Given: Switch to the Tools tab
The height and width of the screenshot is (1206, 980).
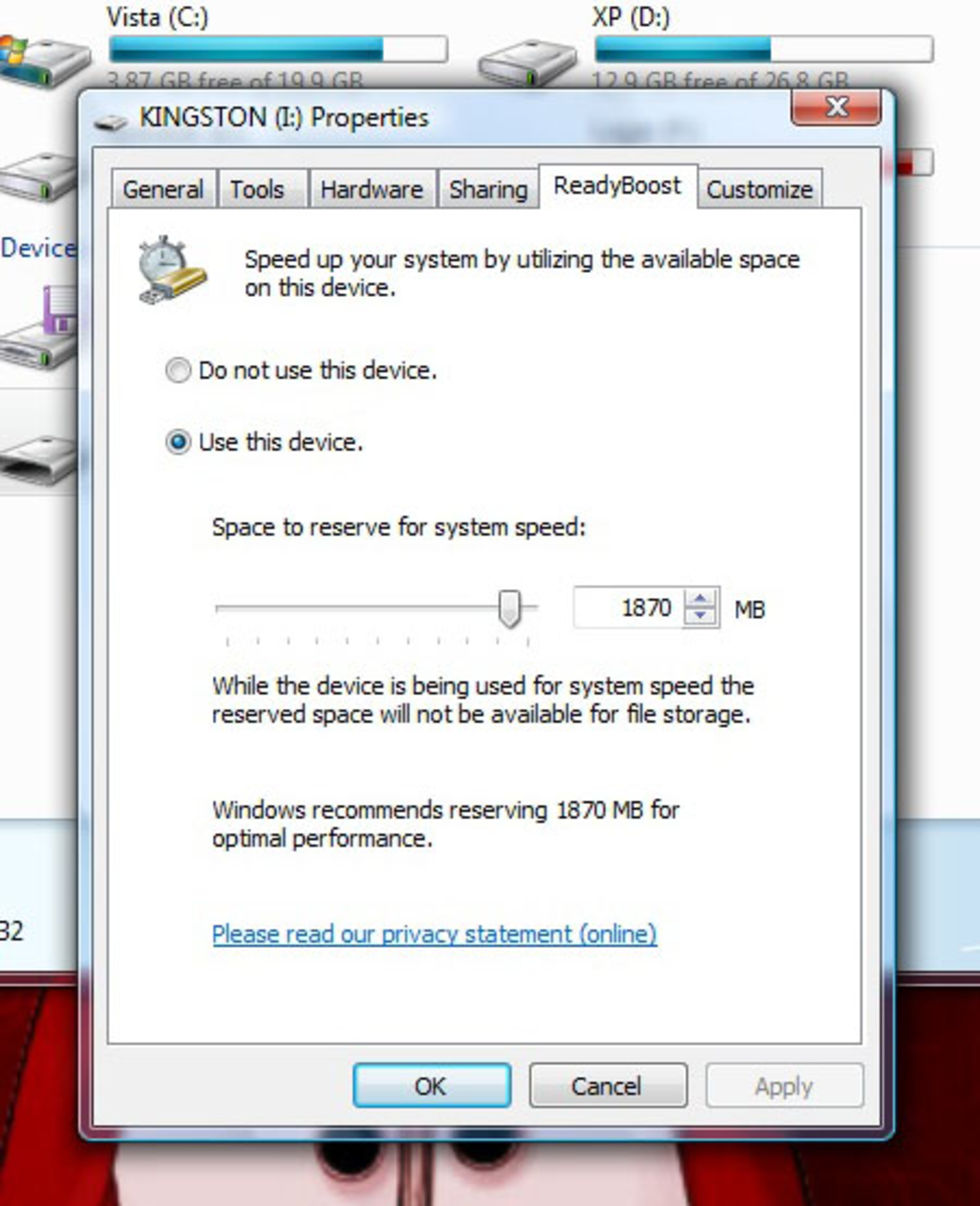Looking at the screenshot, I should coord(257,189).
